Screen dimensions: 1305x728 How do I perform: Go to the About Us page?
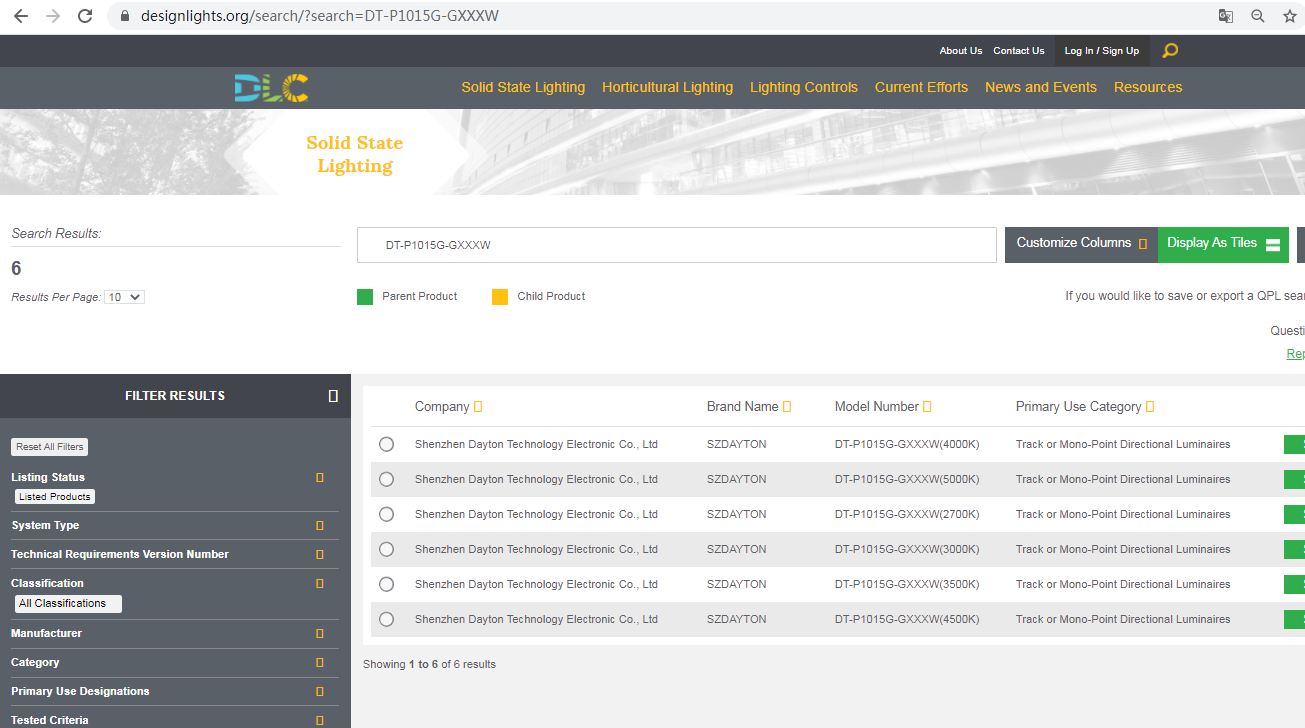tap(961, 51)
